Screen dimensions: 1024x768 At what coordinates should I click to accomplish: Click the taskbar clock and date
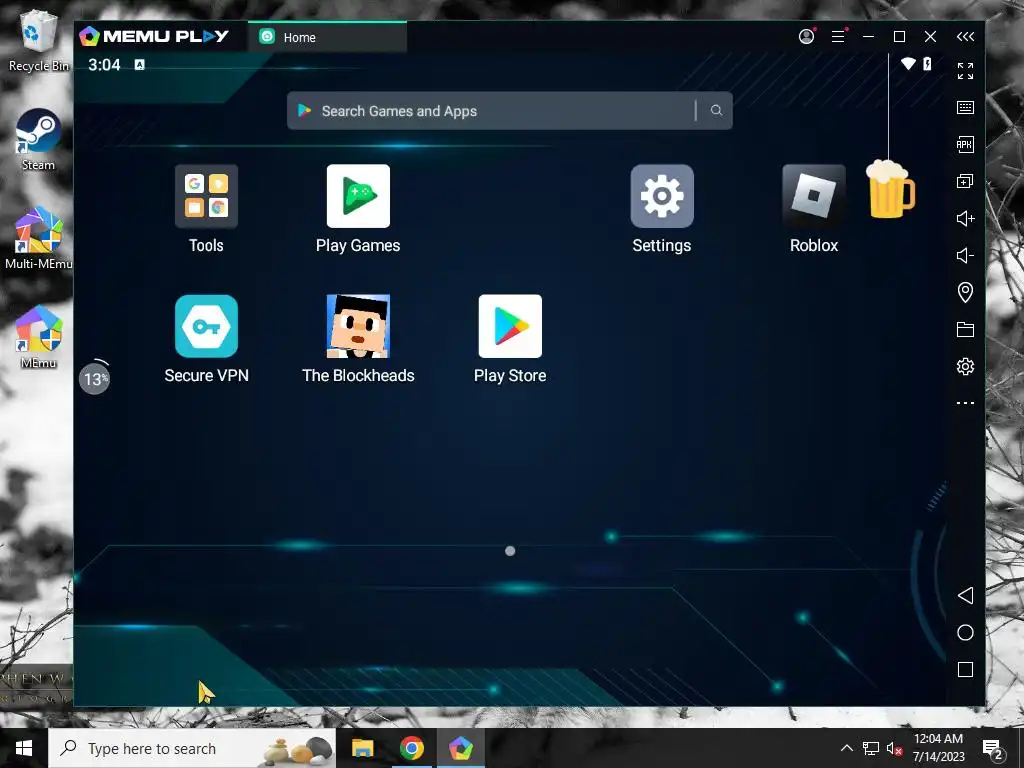click(938, 748)
